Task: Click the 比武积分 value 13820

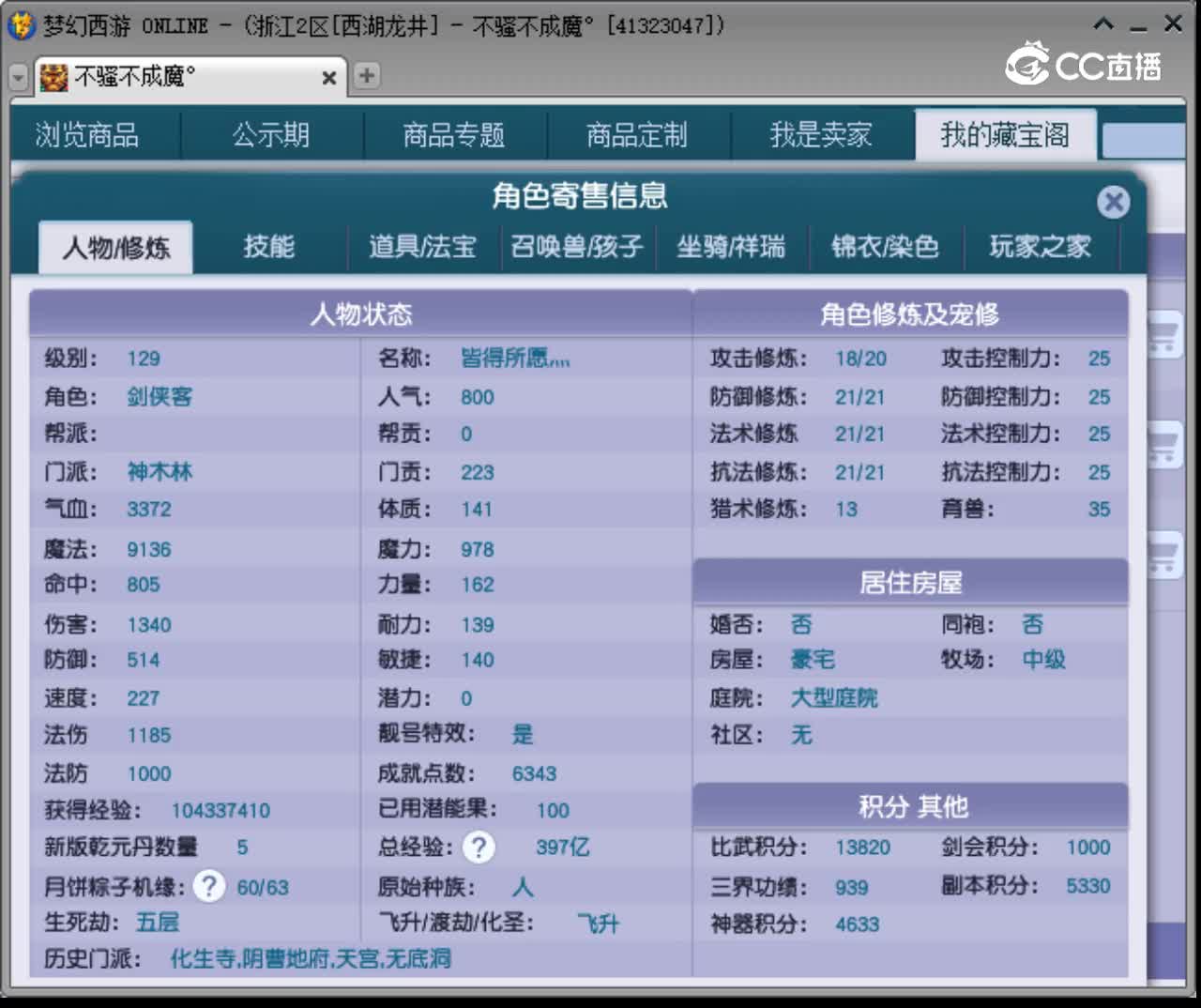Action: [x=863, y=848]
